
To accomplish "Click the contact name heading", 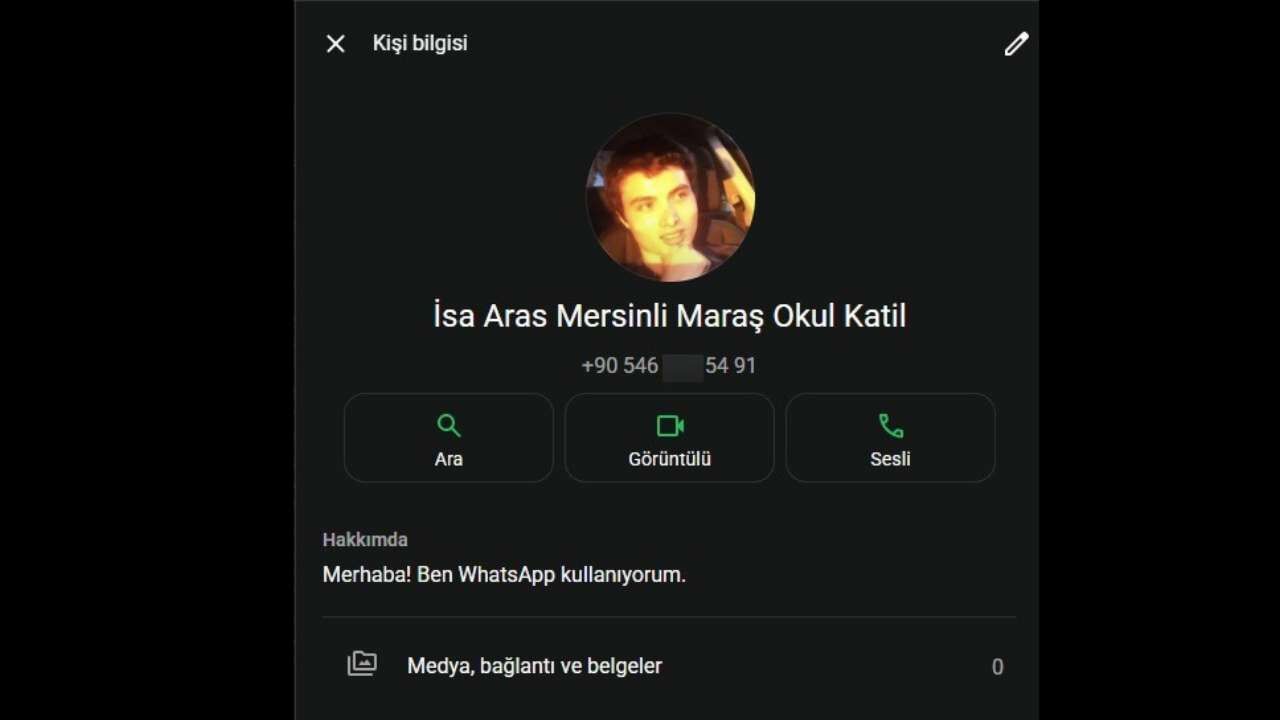I will click(x=670, y=316).
